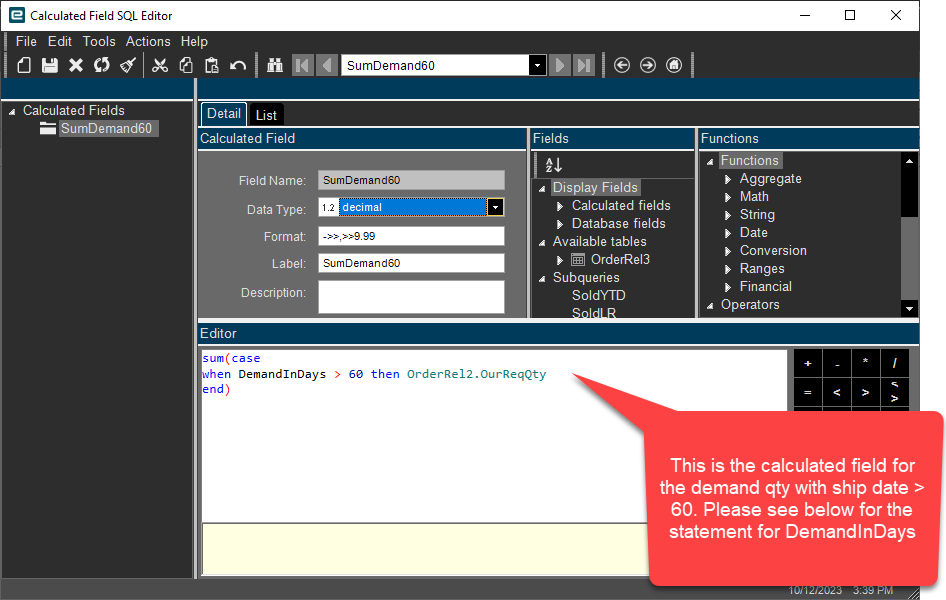Click the Cut scissors icon

pyautogui.click(x=160, y=65)
